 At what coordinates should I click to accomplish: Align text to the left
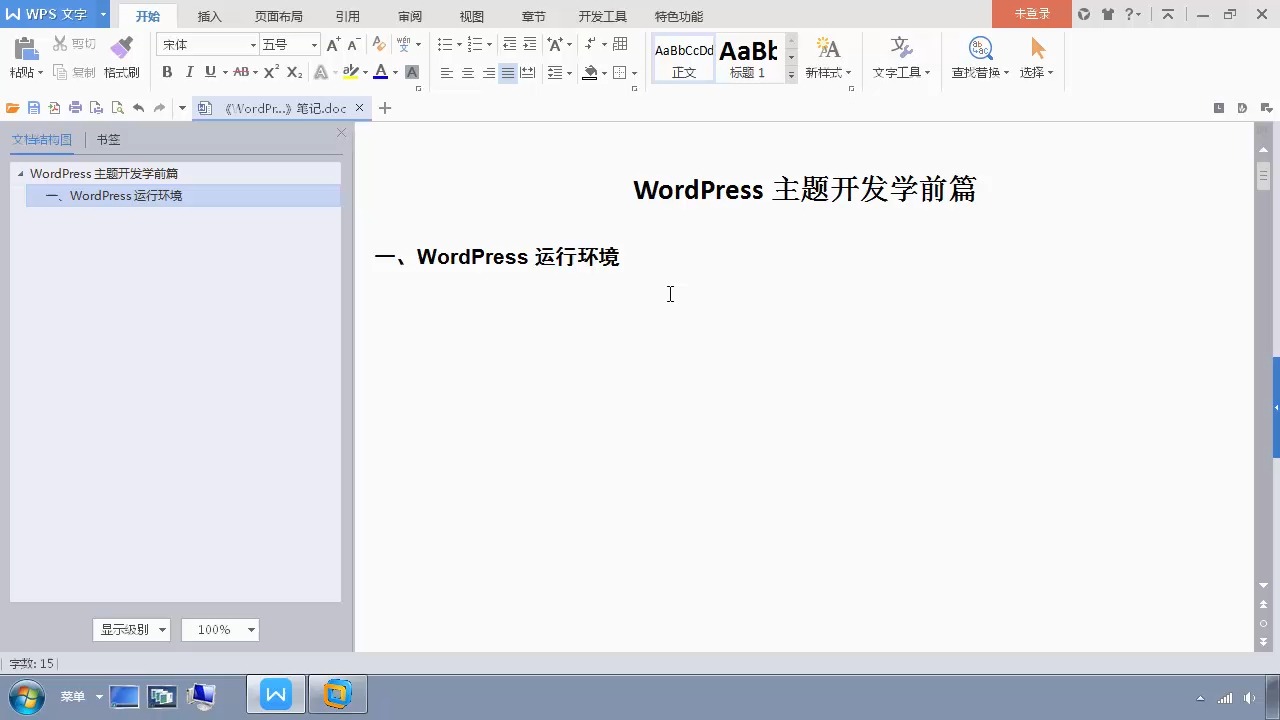click(x=447, y=73)
